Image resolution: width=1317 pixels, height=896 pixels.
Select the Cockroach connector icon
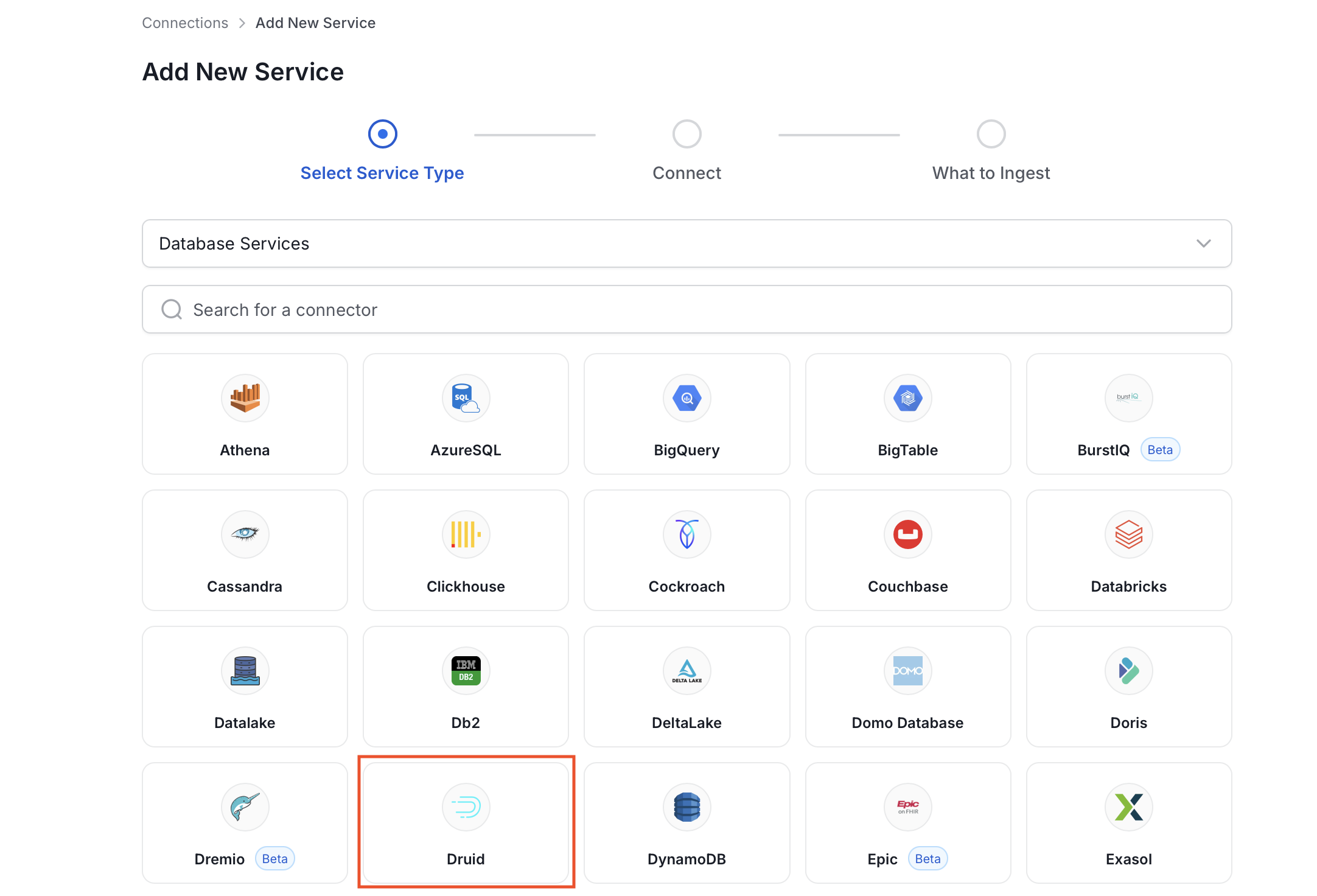pos(687,534)
